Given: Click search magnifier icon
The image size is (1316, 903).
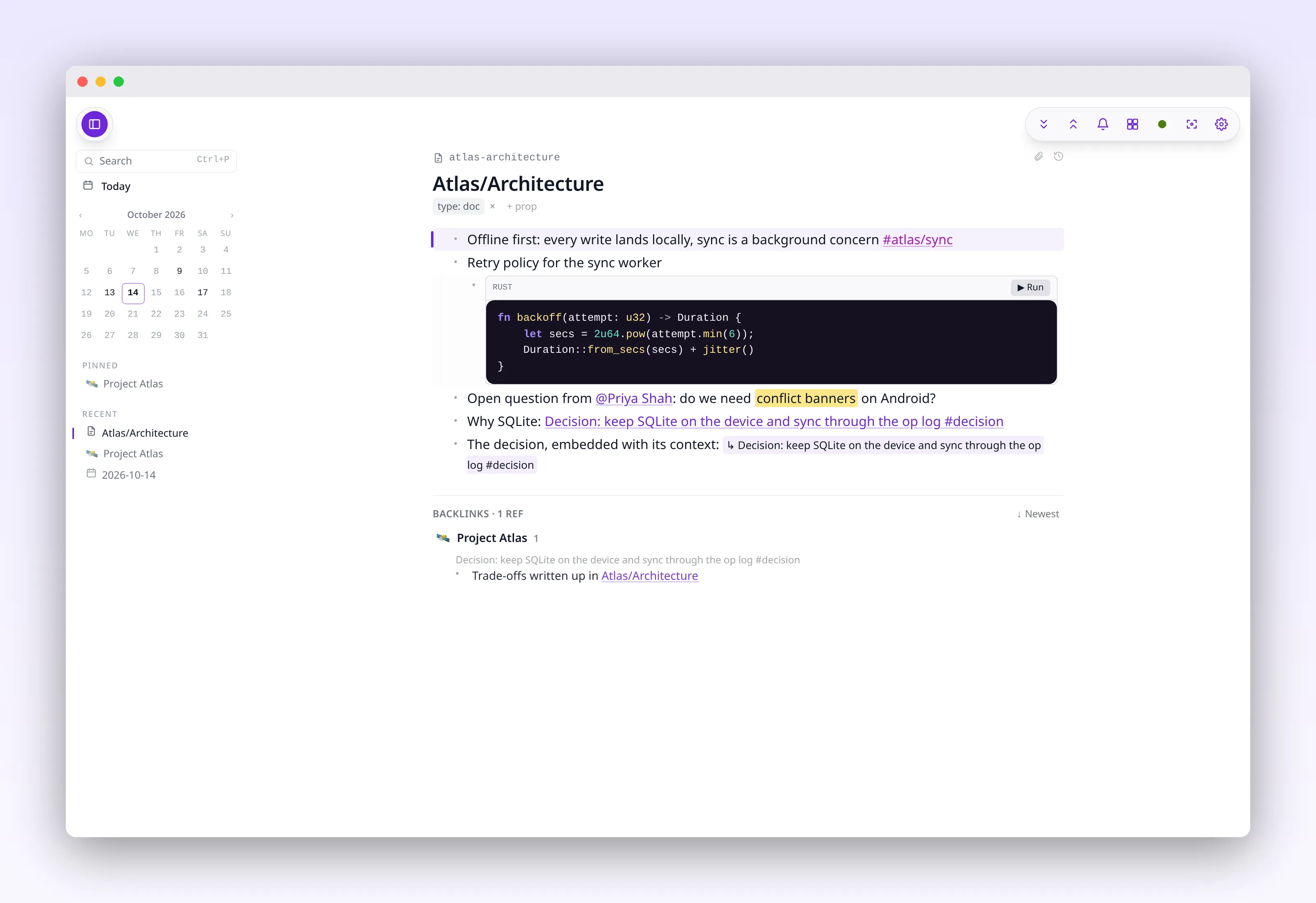Looking at the screenshot, I should pos(89,161).
